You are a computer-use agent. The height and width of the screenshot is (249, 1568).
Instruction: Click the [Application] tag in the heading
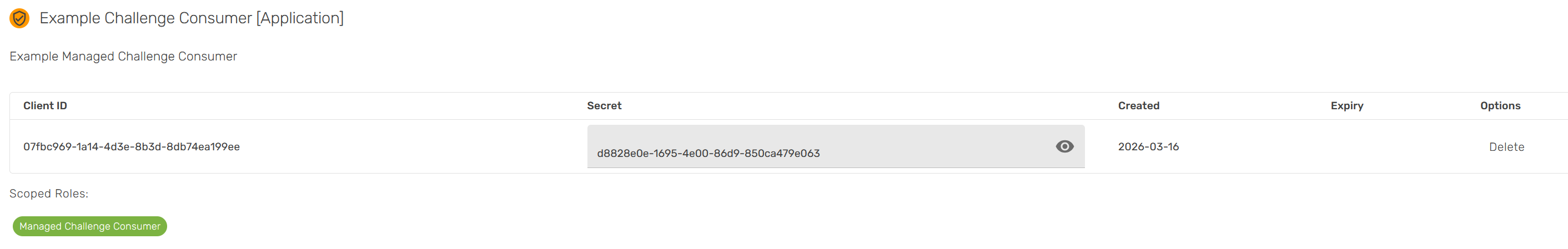coord(300,18)
